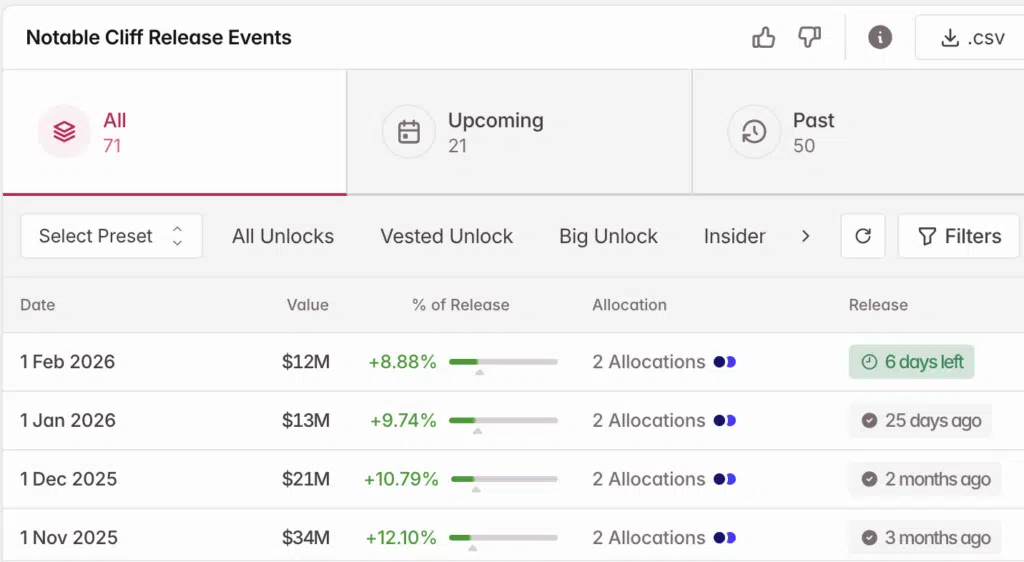Select the All Unlocks filter

coord(283,236)
